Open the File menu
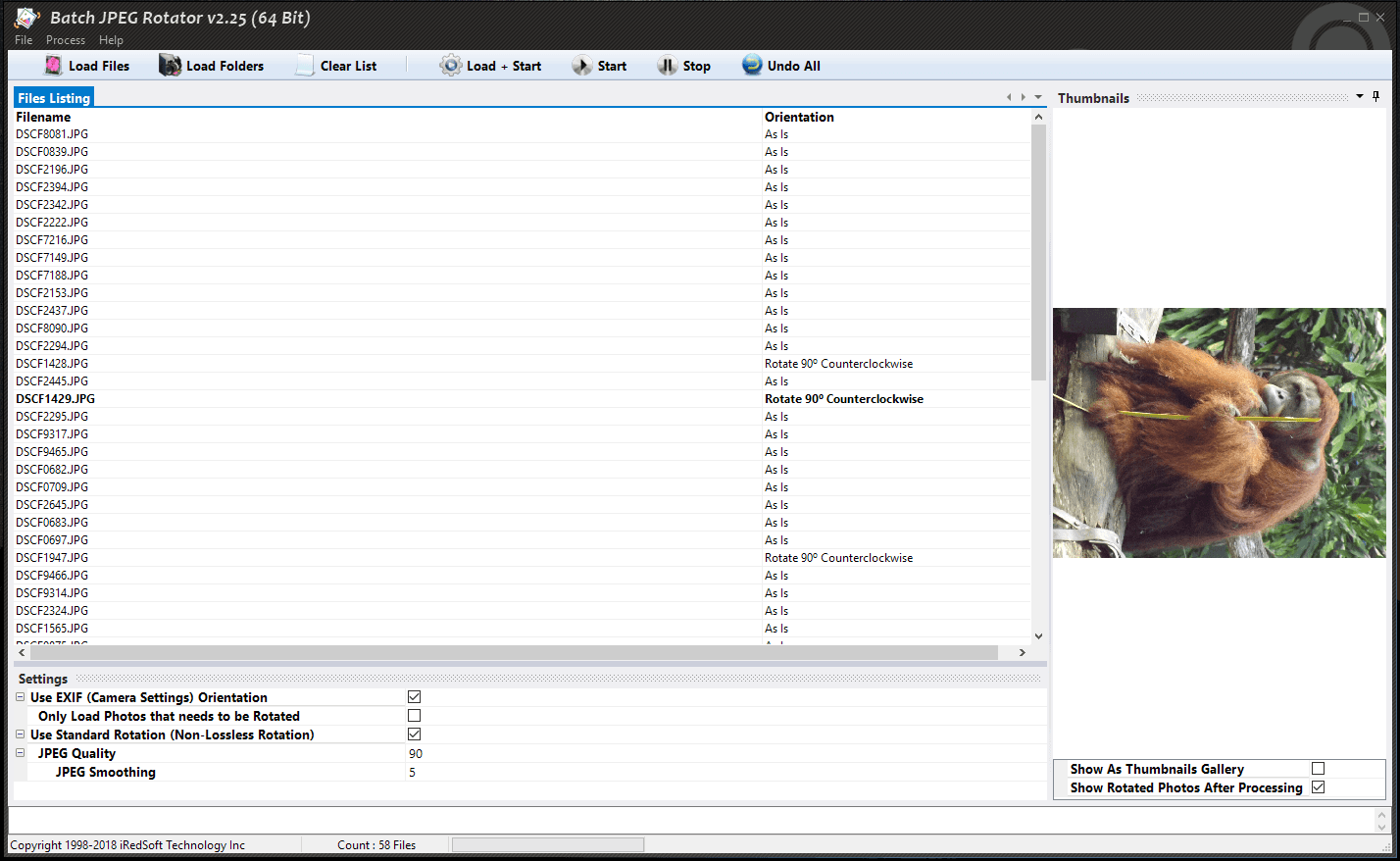 (x=24, y=40)
